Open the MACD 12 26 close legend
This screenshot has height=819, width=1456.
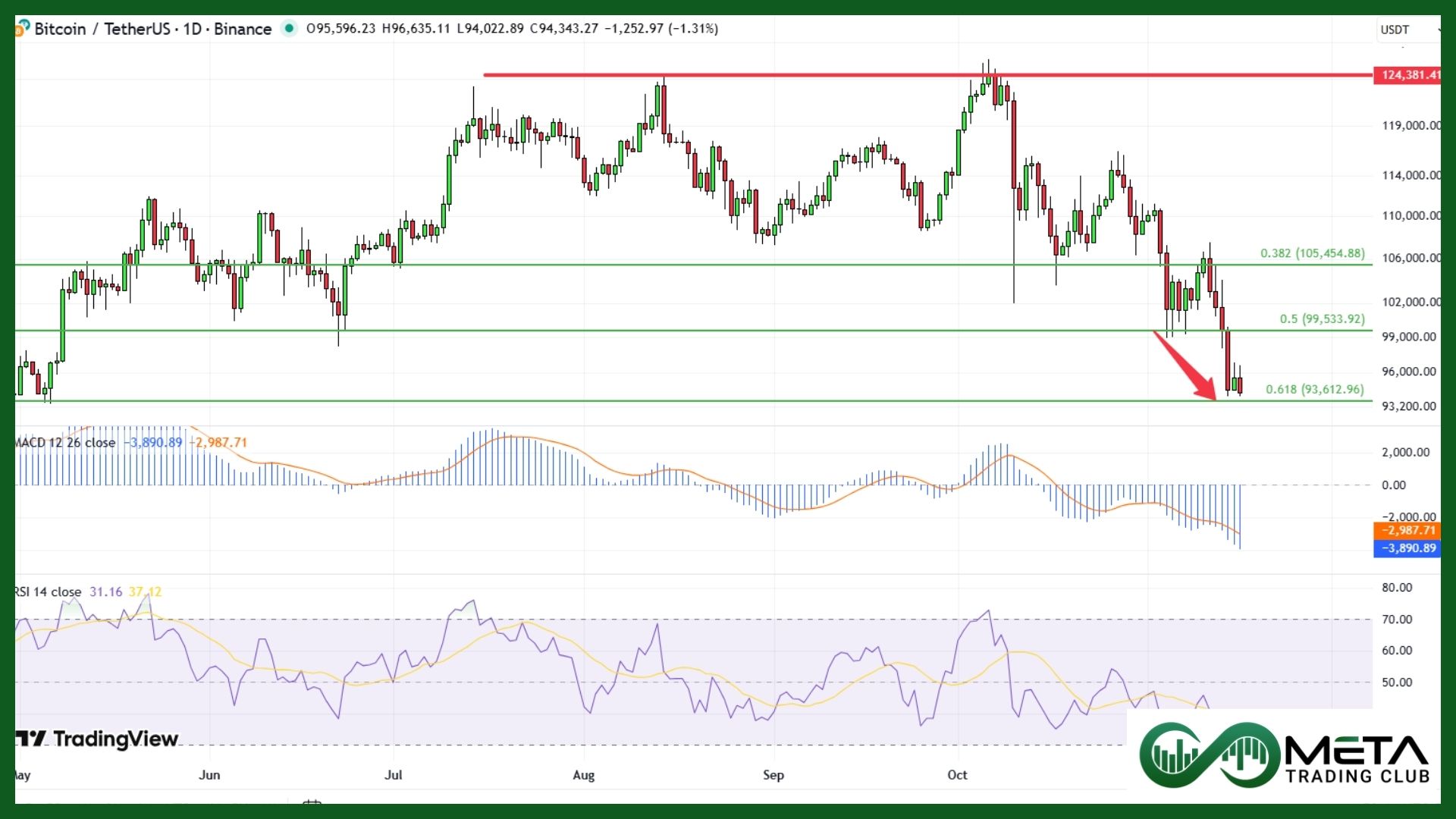[x=65, y=443]
